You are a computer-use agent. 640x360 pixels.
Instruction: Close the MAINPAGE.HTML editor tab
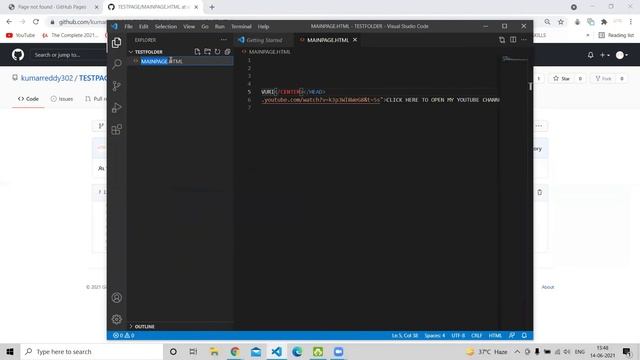355,40
